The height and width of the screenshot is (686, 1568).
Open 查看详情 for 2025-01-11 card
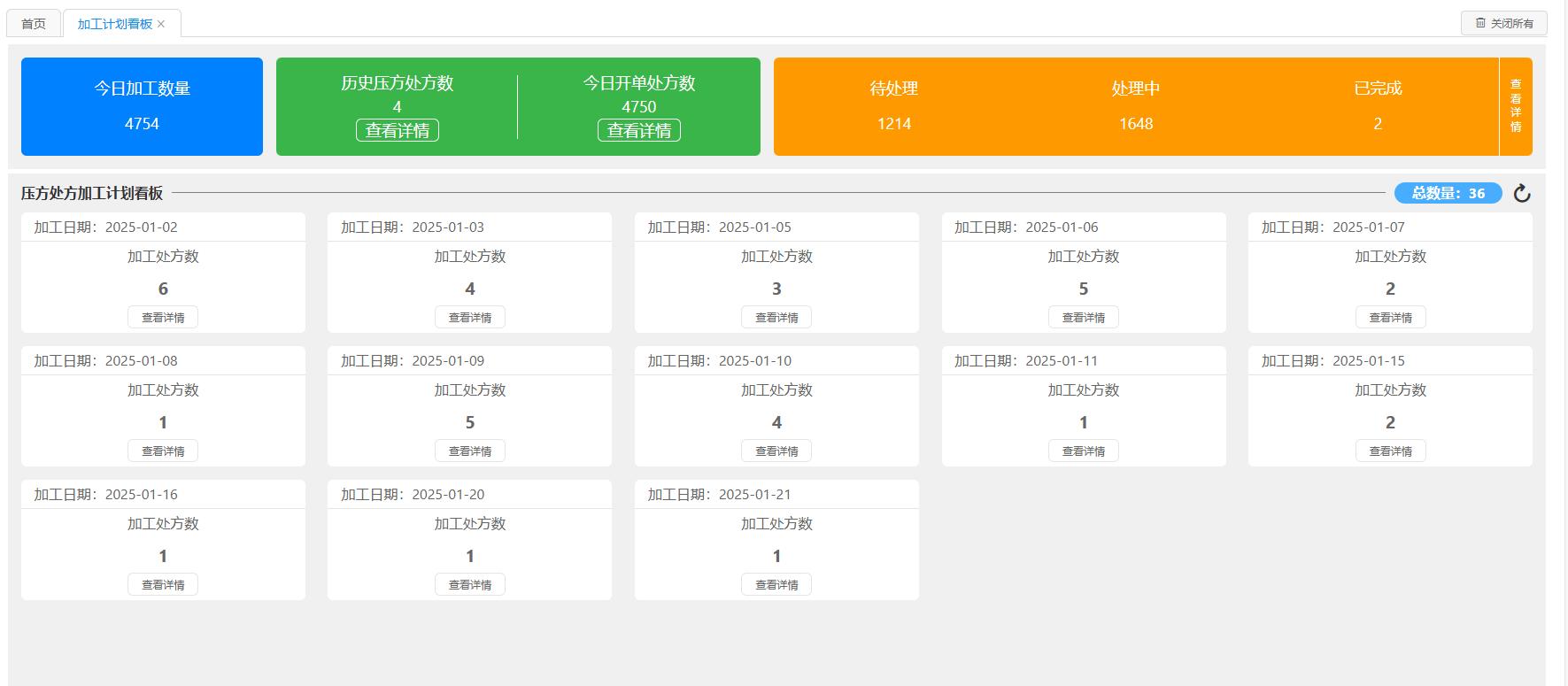click(1084, 451)
